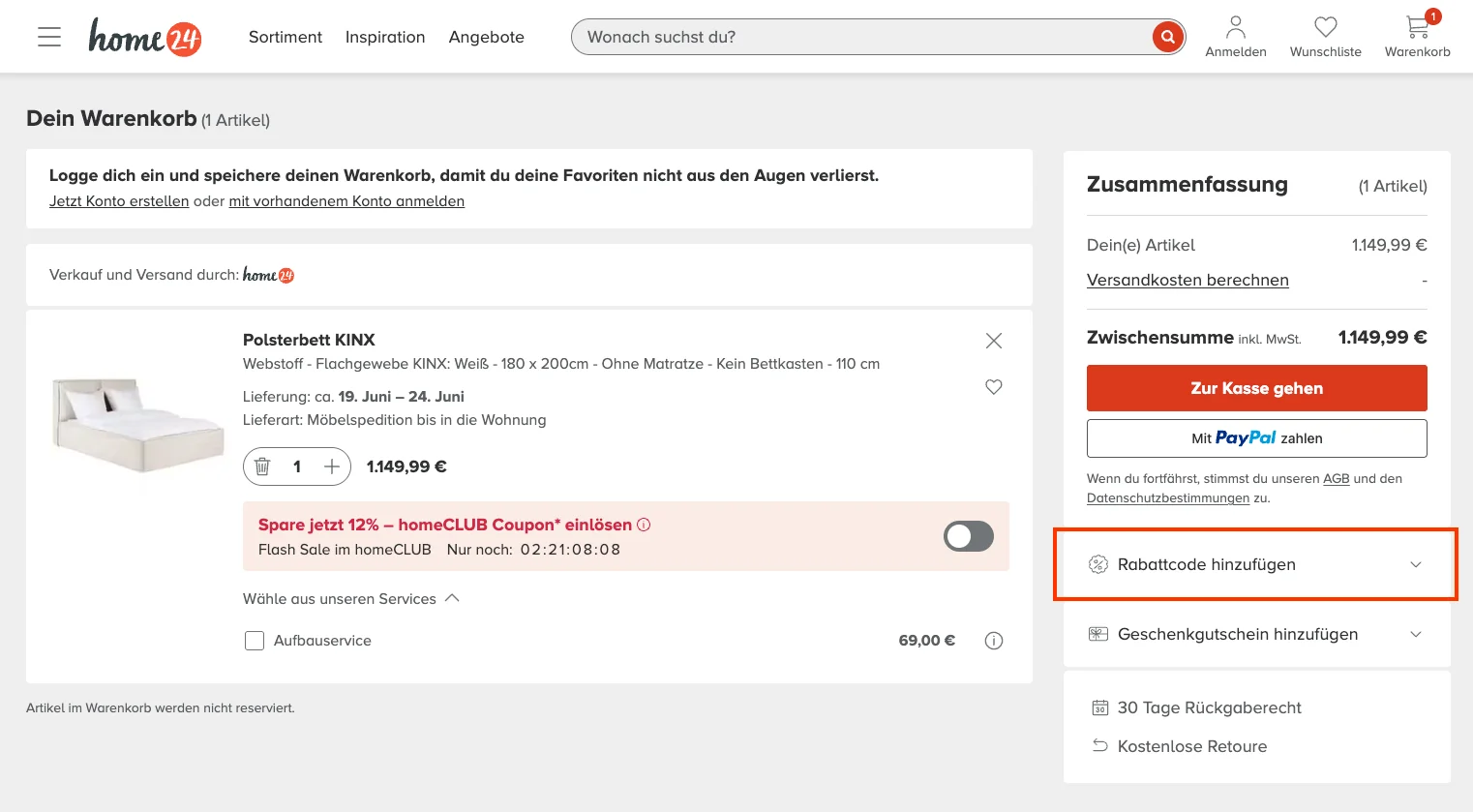
Task: Remove Polsterbett KINX with the X icon
Action: 994,341
